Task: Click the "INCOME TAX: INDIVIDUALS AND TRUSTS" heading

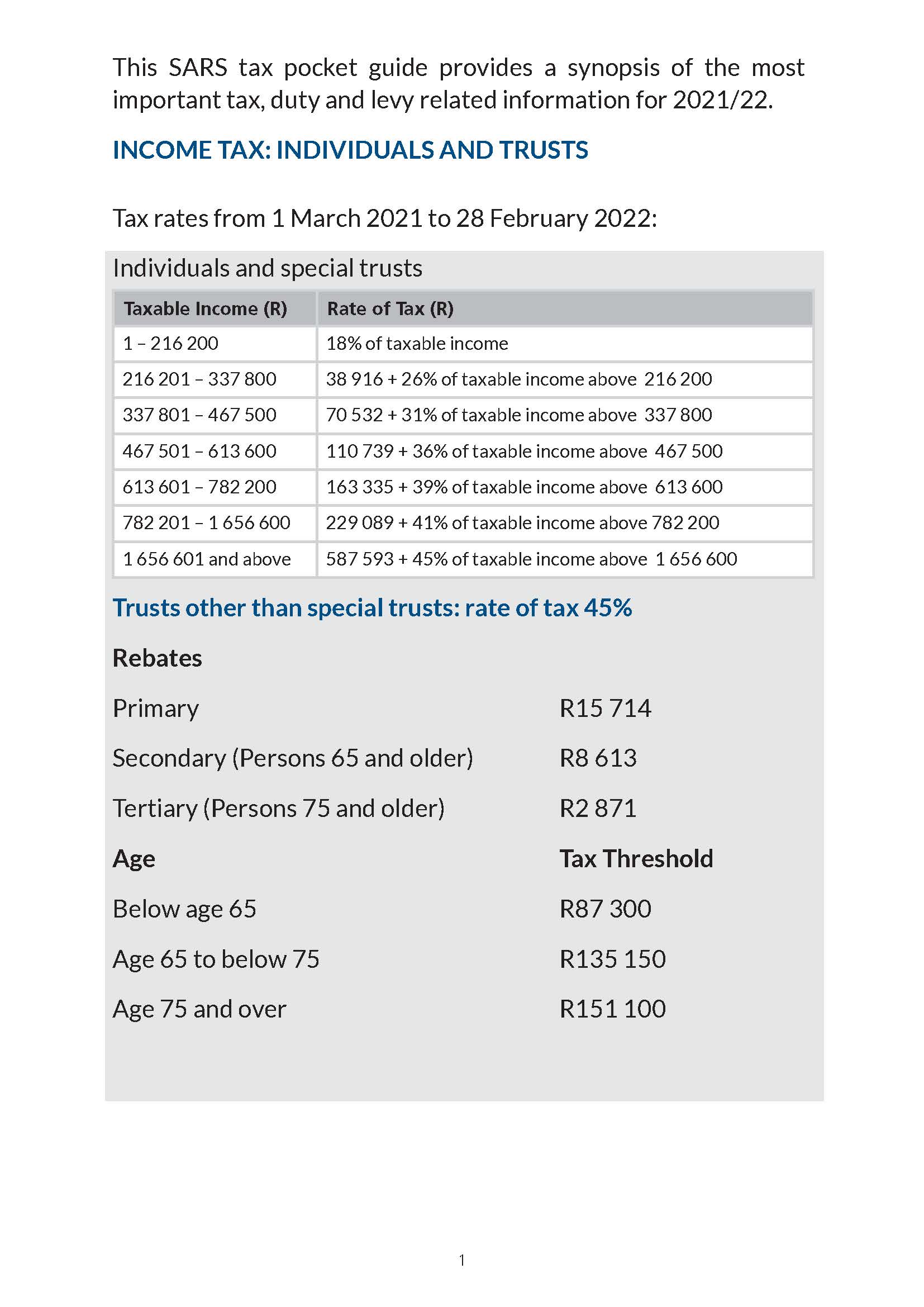Action: [x=350, y=150]
